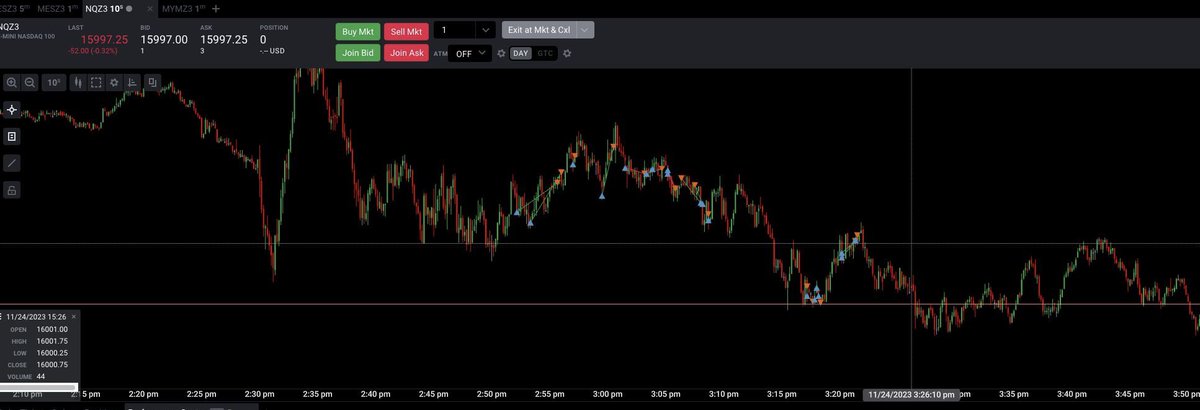Switch to the partially visible ESZ3 5m tab
Viewport: 1200px width, 410px height.
(13, 7)
